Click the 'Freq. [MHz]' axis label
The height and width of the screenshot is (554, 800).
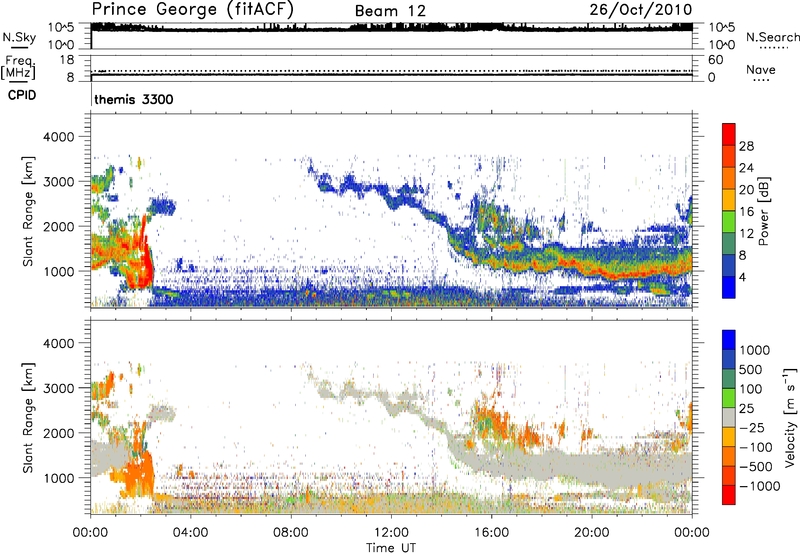click(18, 68)
